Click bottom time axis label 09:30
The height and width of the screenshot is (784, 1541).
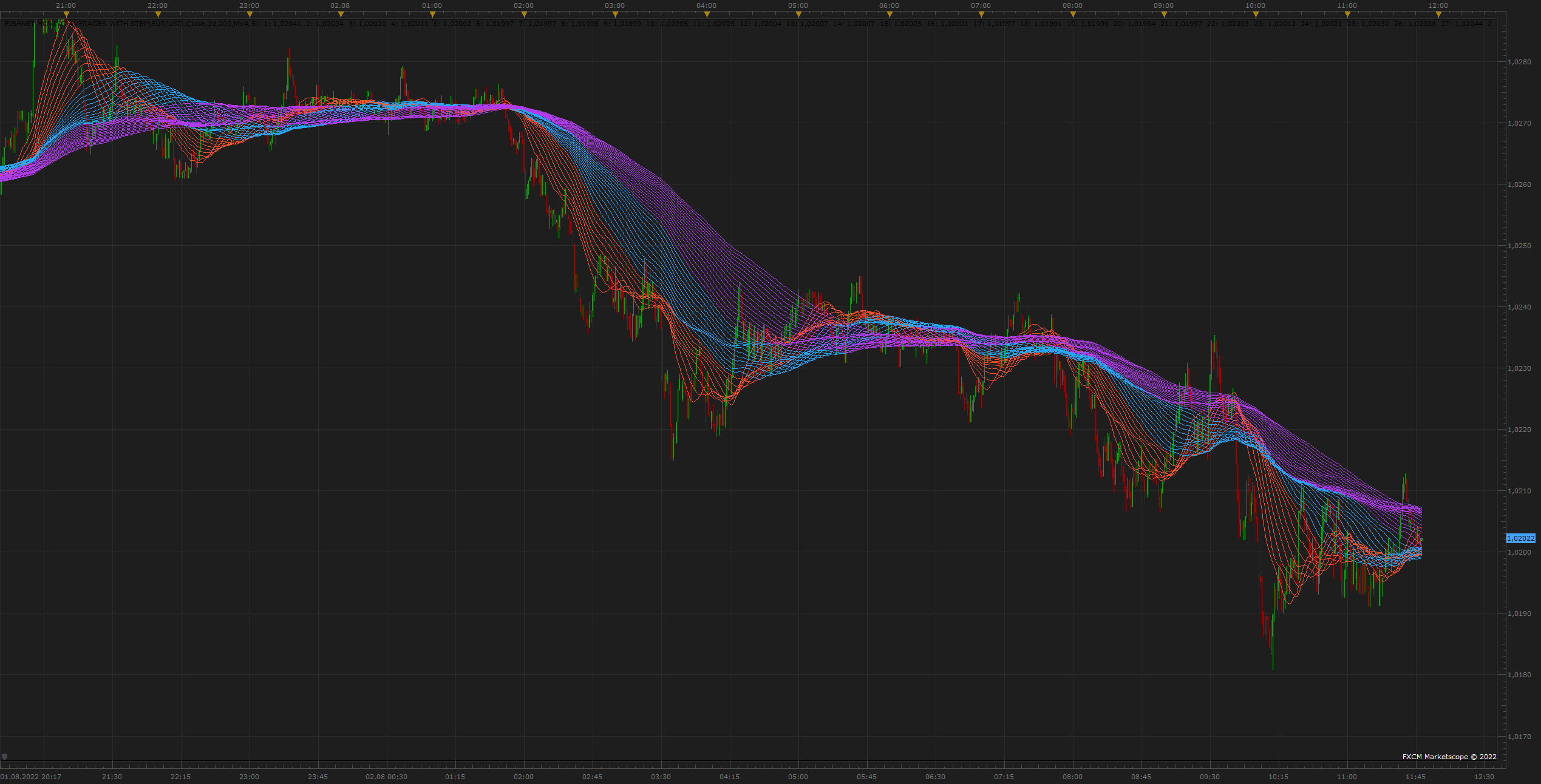click(1209, 777)
